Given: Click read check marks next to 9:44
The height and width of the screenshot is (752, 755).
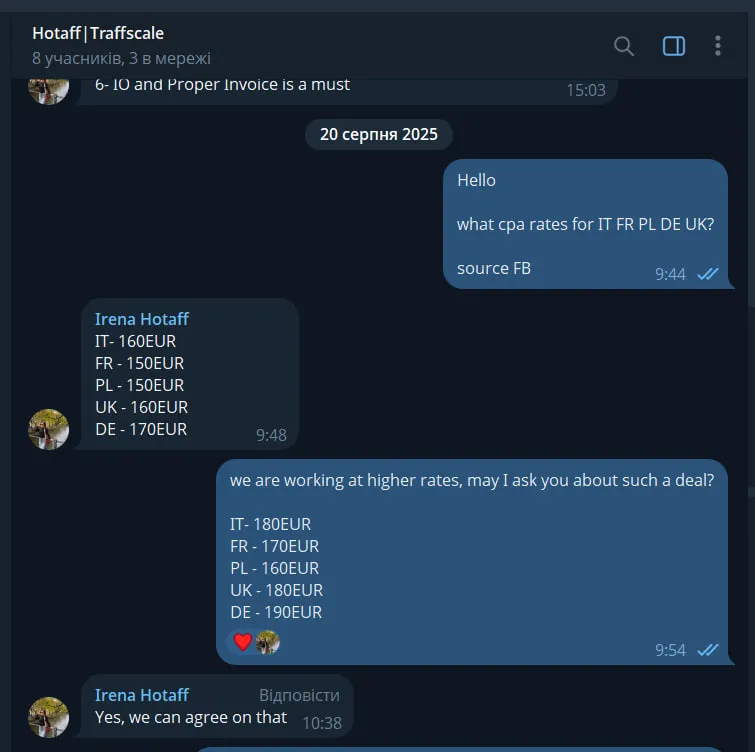Looking at the screenshot, I should (x=708, y=274).
